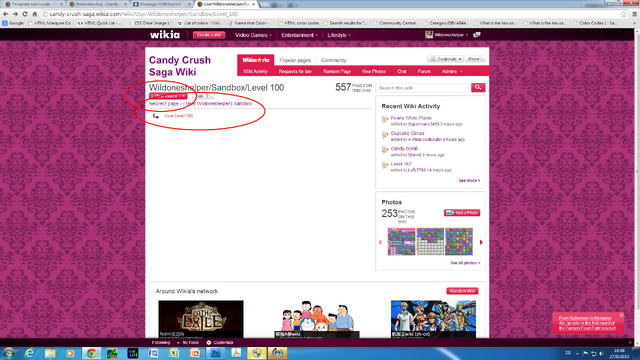Viewport: 640px width, 360px height.
Task: Open the Contribute dropdown
Action: (x=445, y=59)
